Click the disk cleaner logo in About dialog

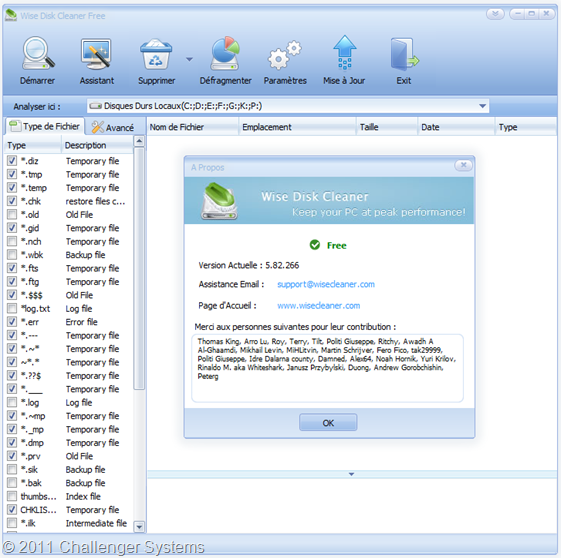(219, 201)
